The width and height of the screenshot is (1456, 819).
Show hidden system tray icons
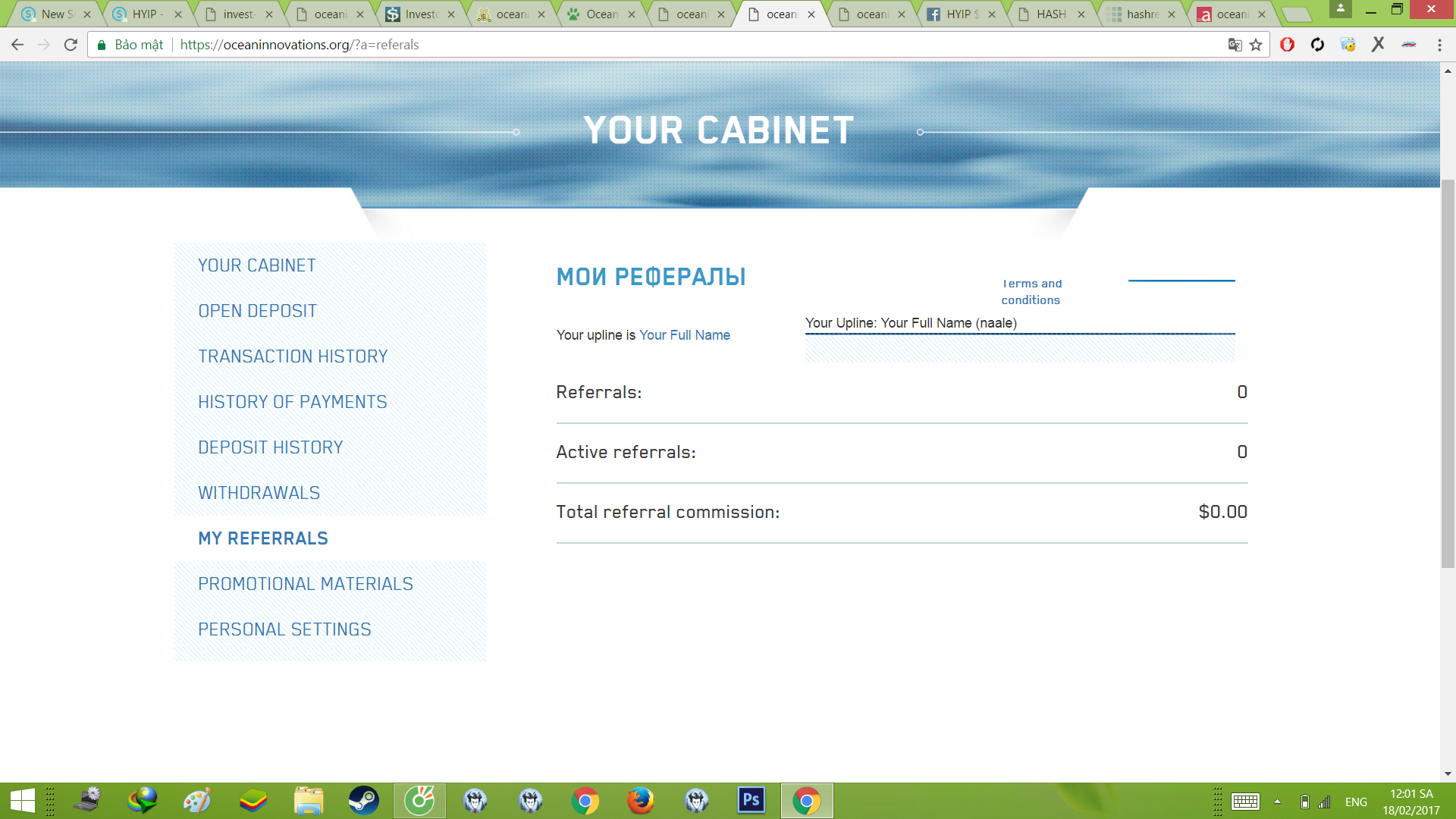tap(1277, 802)
